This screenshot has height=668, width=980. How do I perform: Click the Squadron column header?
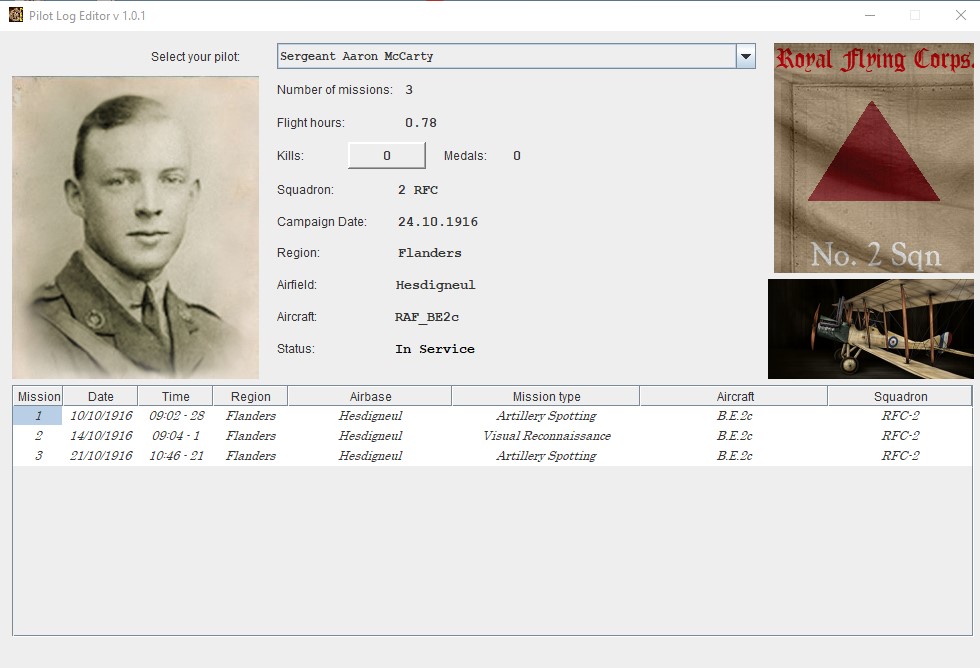click(x=900, y=396)
